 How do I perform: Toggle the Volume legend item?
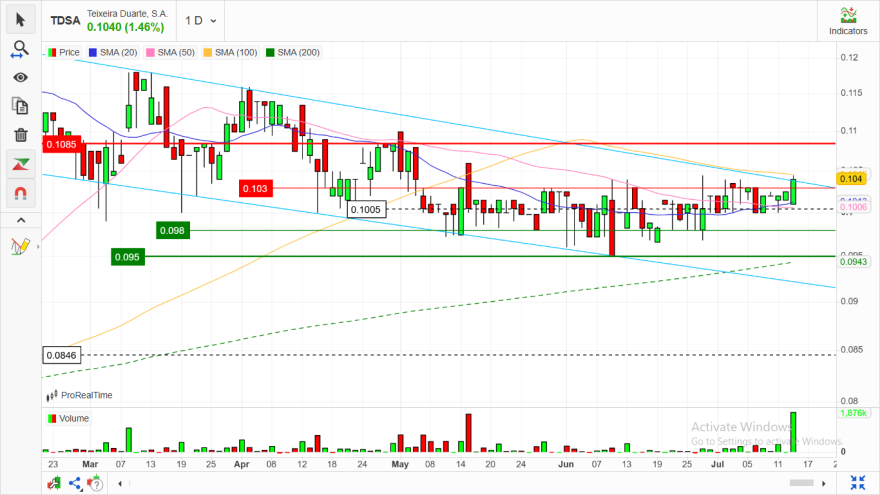click(x=68, y=419)
